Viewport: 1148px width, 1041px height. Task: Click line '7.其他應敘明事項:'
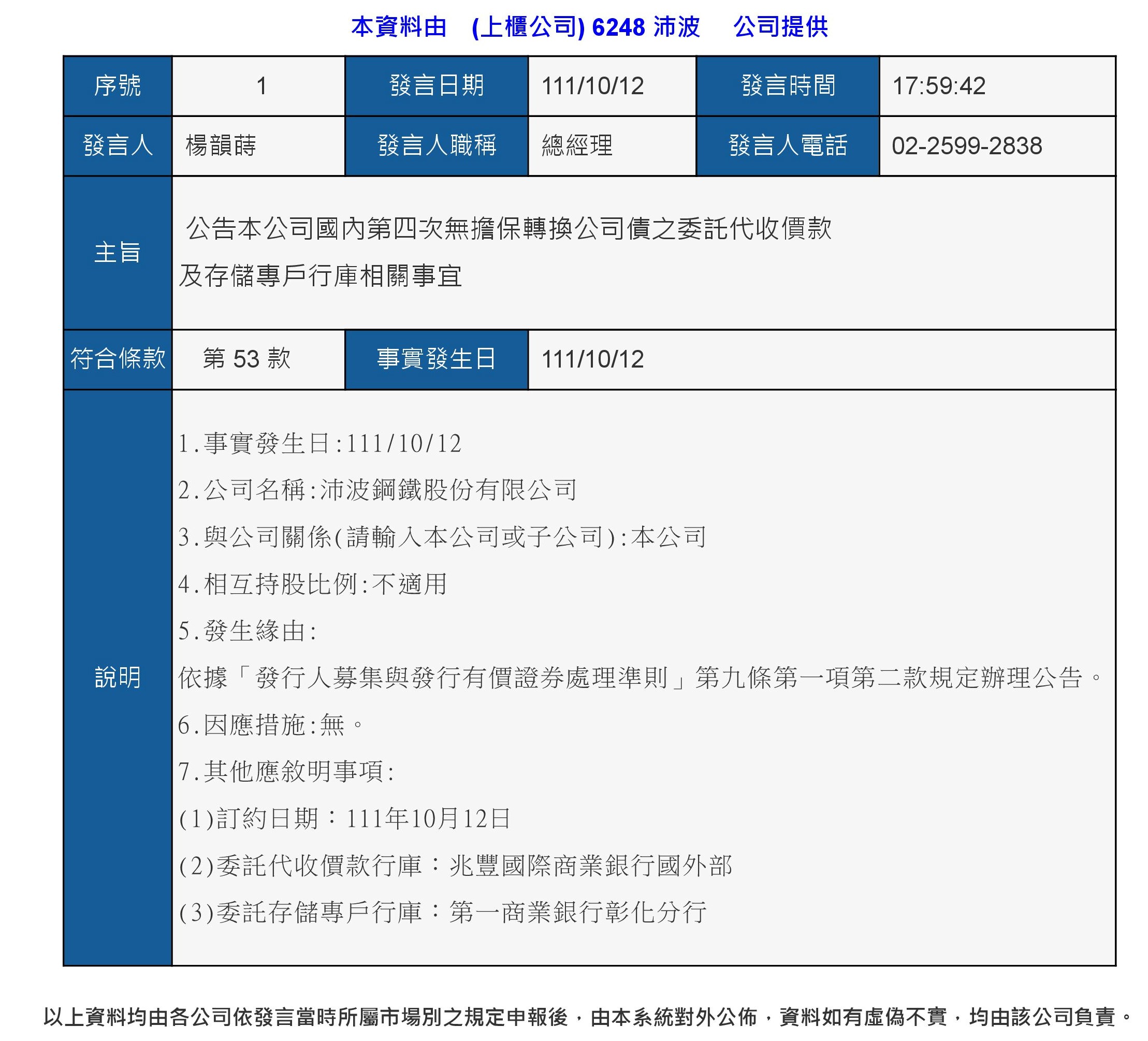286,771
